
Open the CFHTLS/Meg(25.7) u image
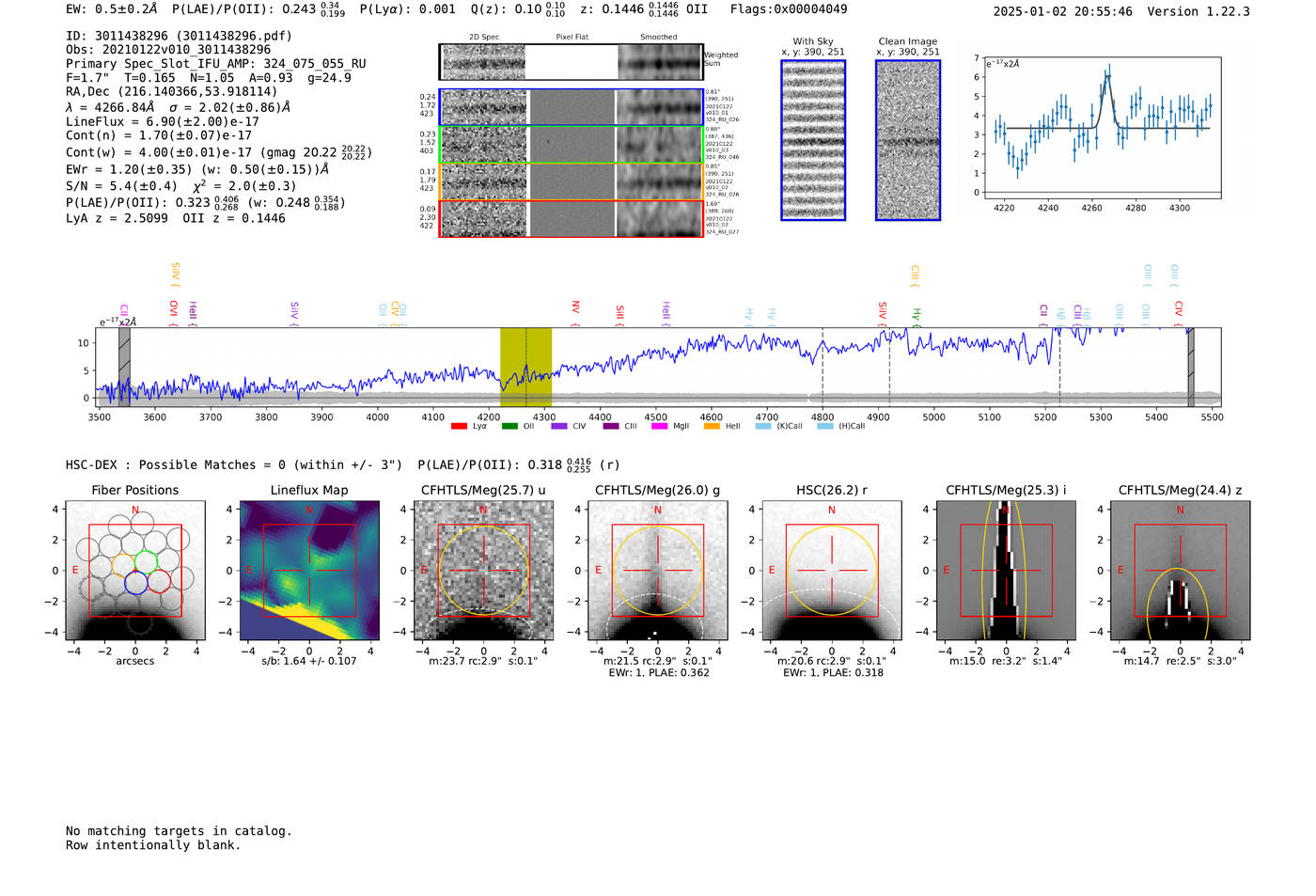pos(483,571)
